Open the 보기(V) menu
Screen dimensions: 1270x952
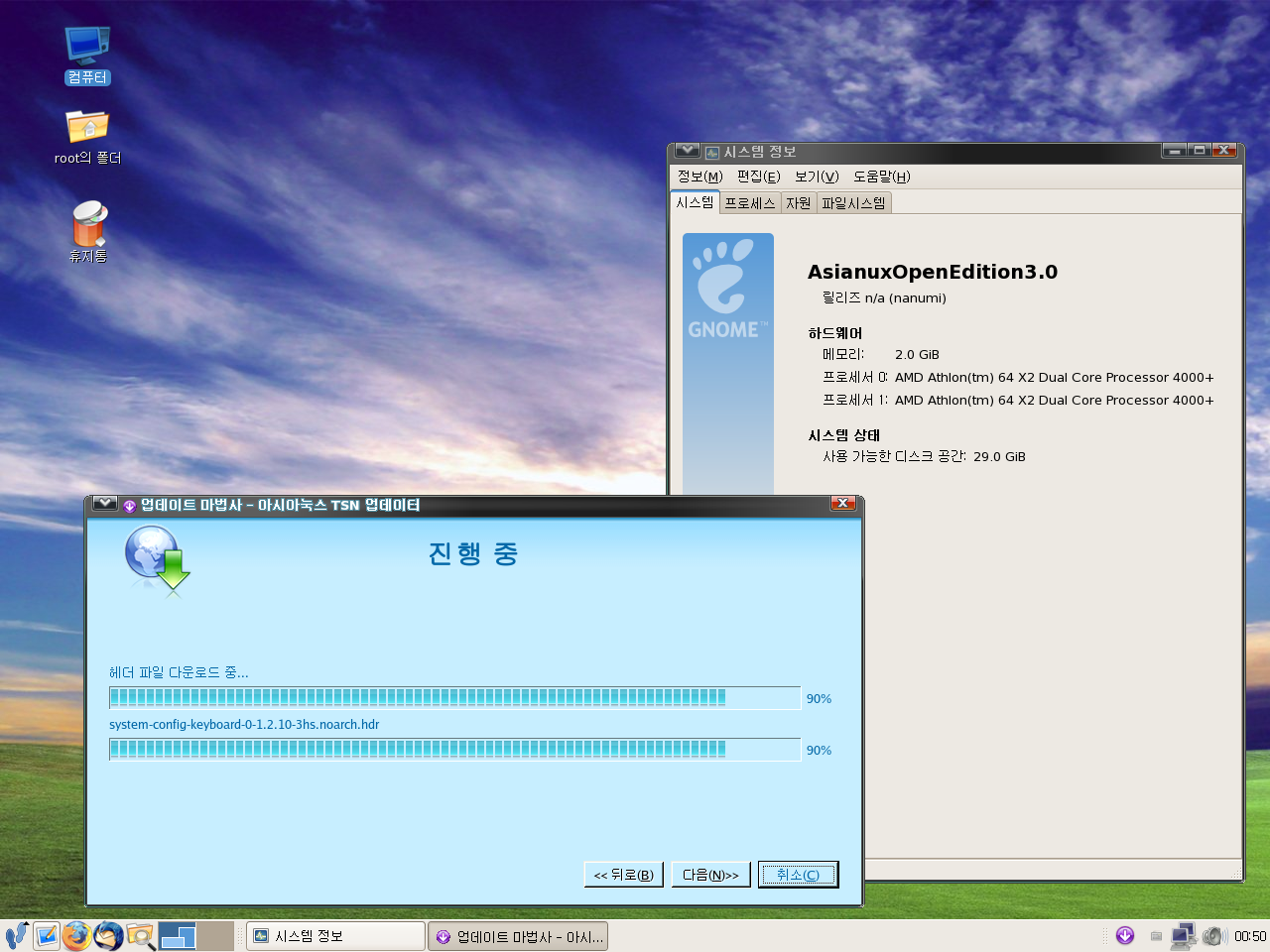tap(817, 177)
